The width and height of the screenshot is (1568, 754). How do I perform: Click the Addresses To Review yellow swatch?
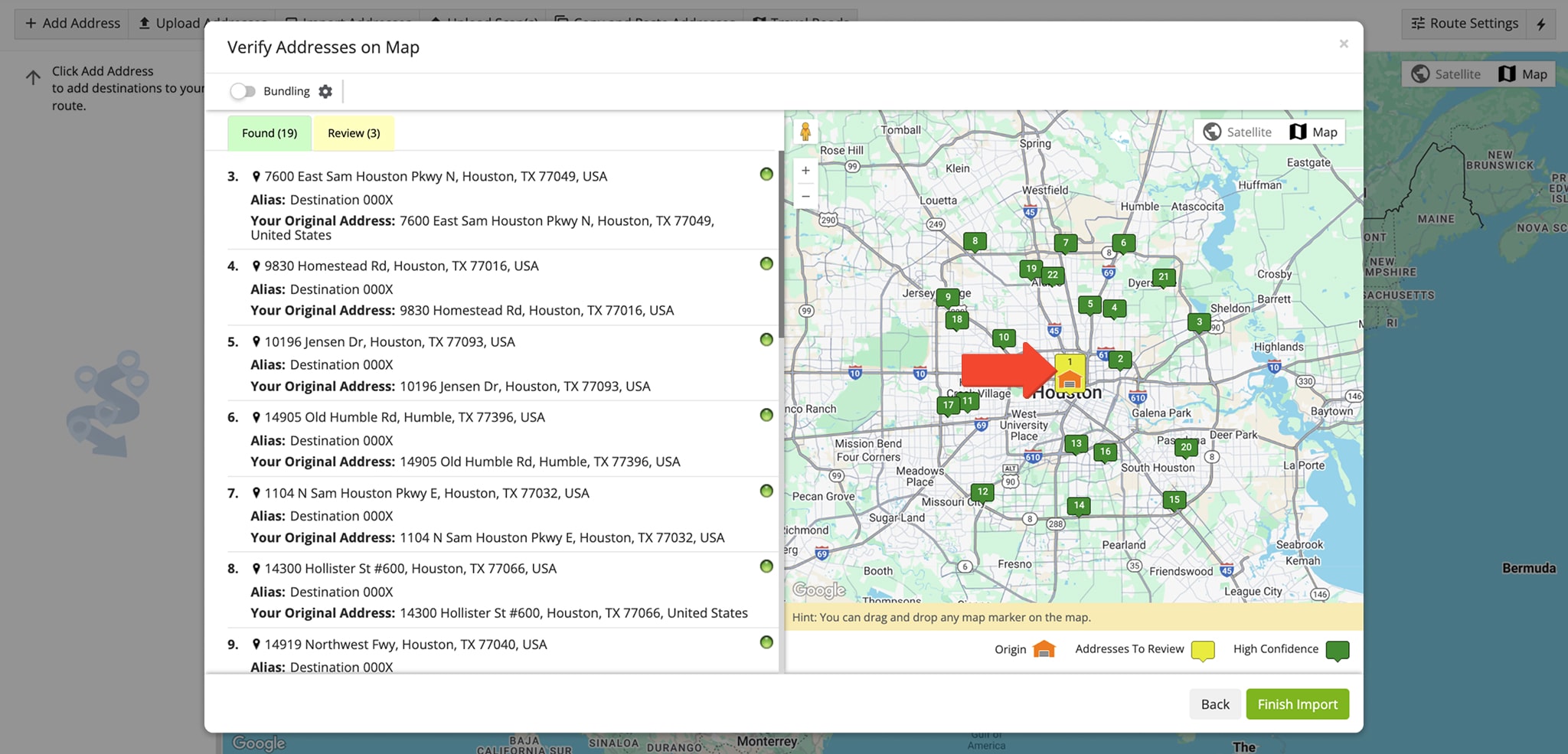(x=1203, y=651)
